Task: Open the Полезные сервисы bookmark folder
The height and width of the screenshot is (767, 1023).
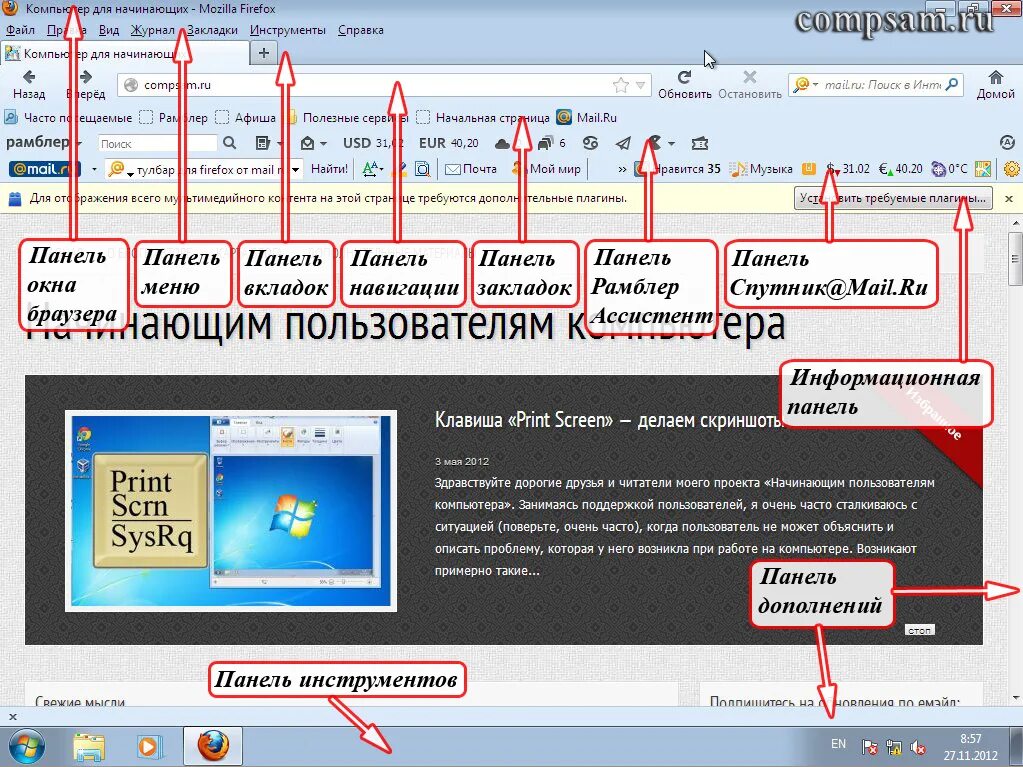Action: coord(346,118)
